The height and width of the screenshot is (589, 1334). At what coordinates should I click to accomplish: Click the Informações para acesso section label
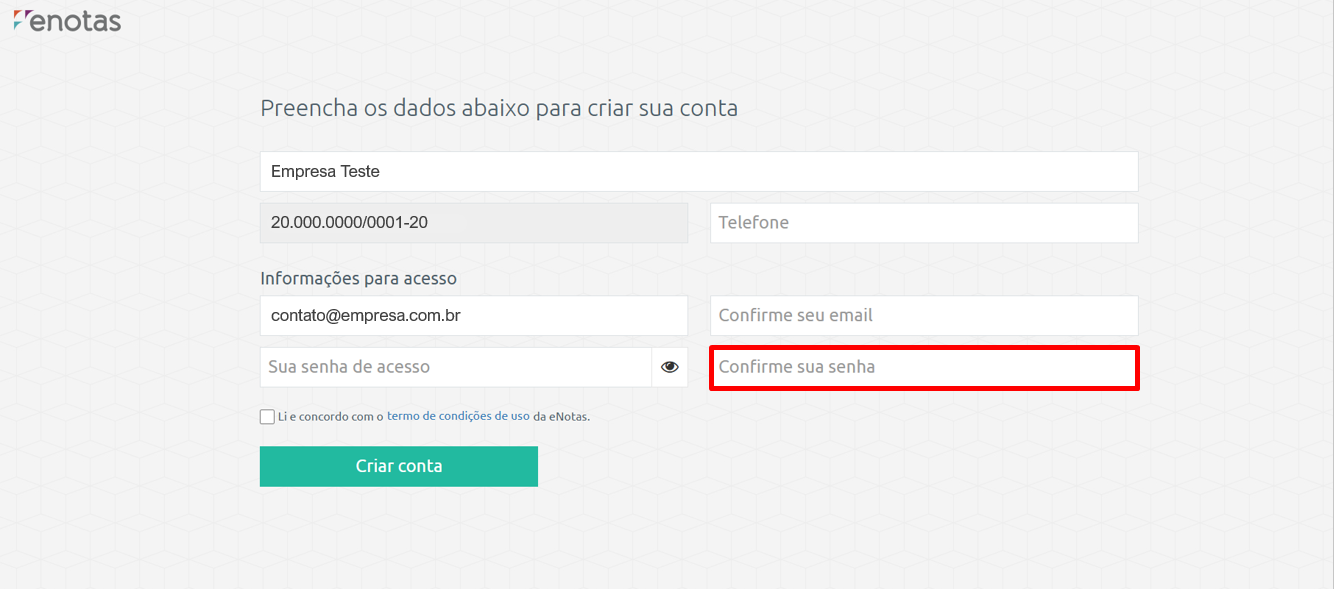[358, 278]
